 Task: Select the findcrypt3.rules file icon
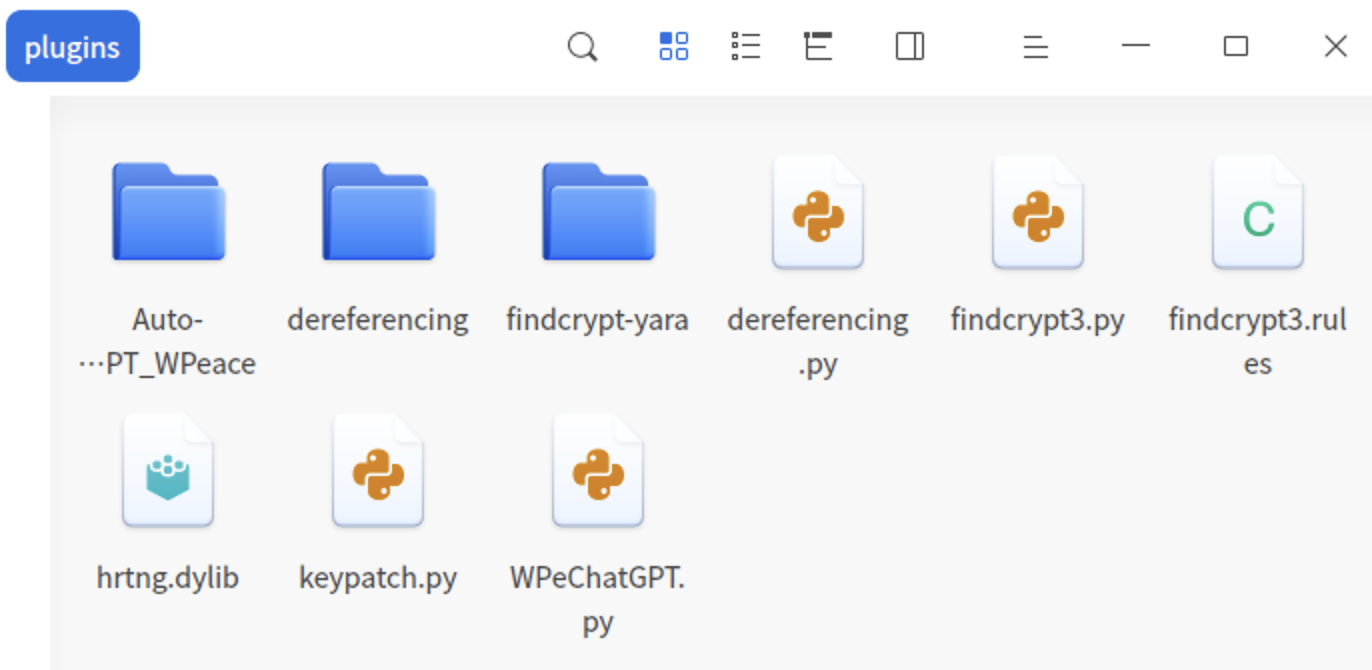pos(1258,212)
